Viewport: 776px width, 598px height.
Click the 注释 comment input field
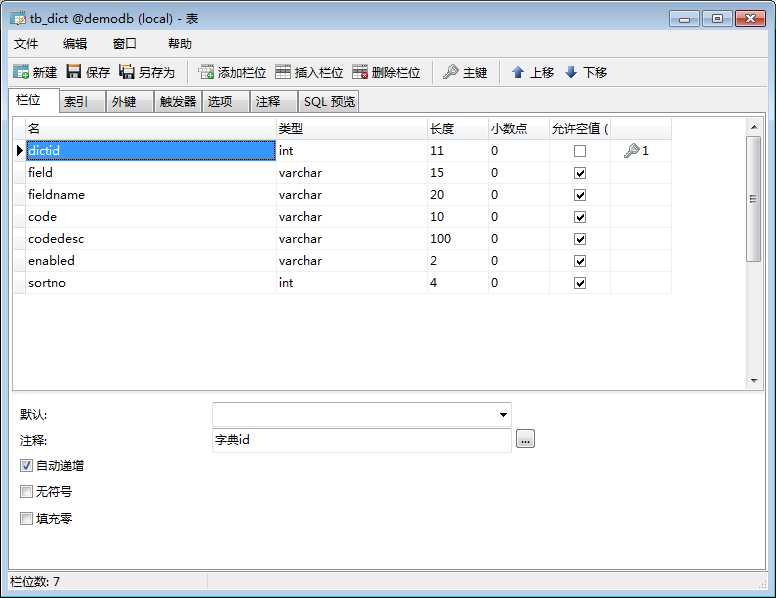coord(361,440)
